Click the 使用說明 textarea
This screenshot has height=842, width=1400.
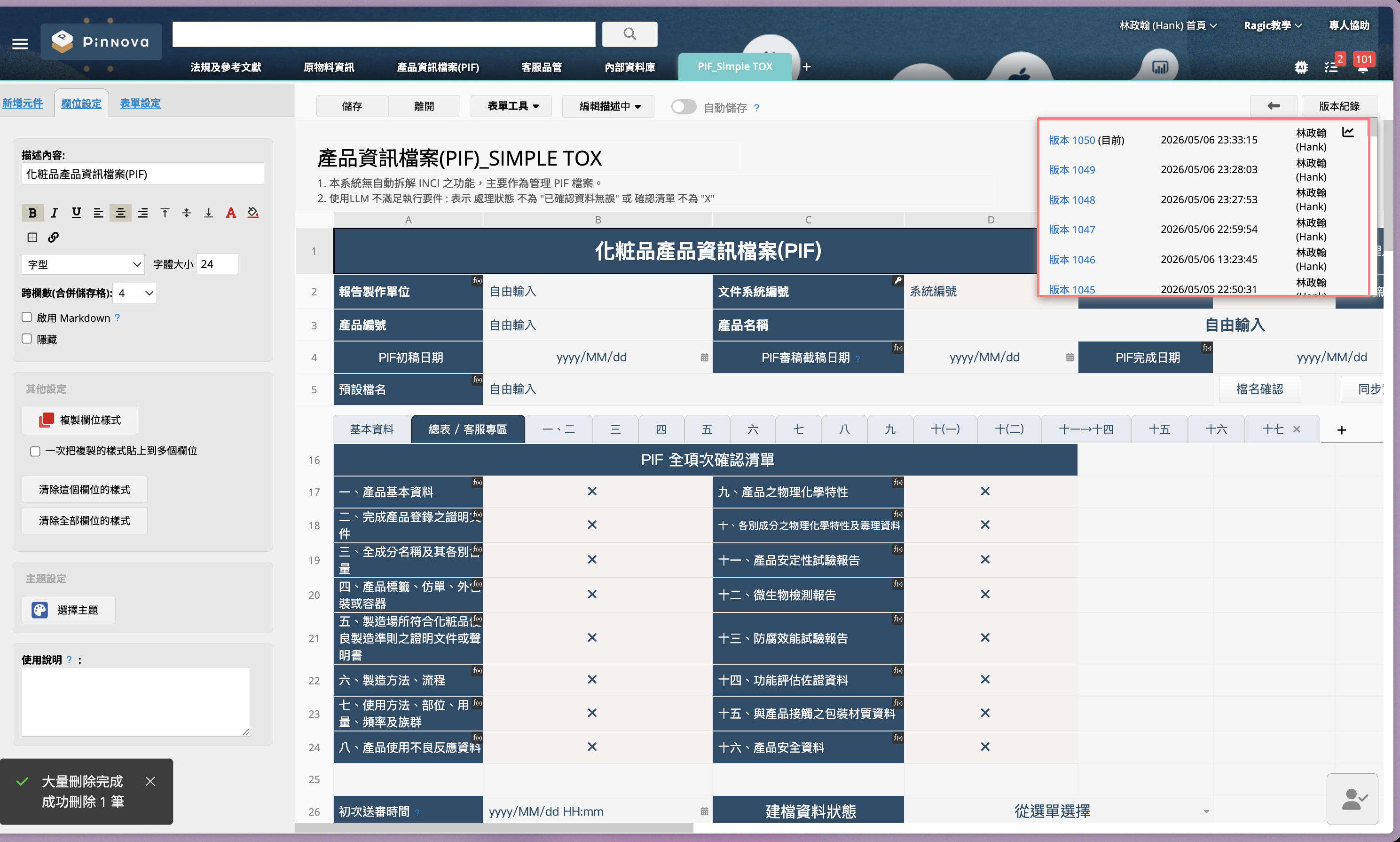[135, 701]
